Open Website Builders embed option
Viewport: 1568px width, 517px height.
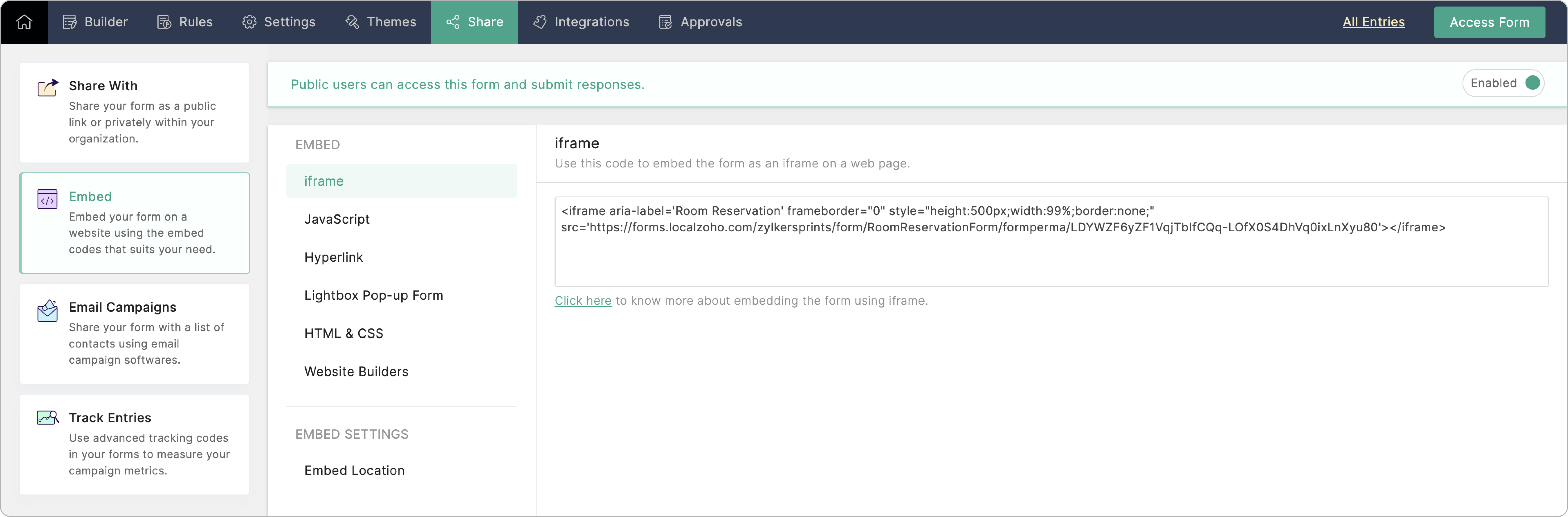pos(356,371)
